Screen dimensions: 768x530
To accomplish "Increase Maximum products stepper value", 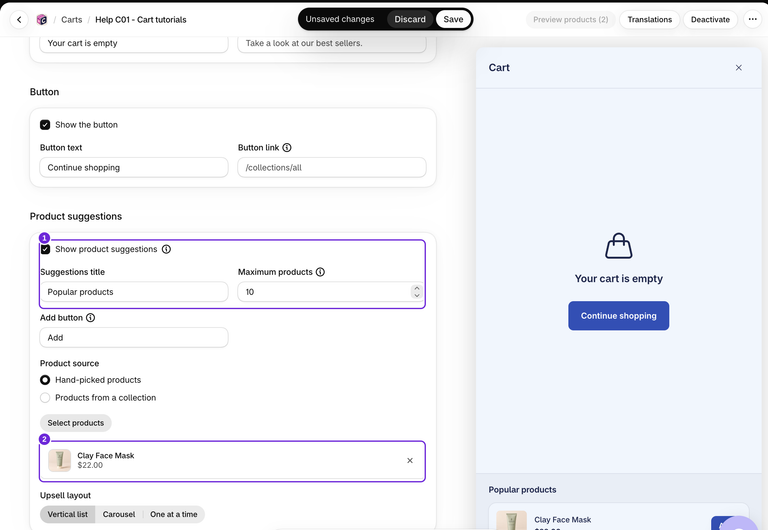I will (417, 289).
